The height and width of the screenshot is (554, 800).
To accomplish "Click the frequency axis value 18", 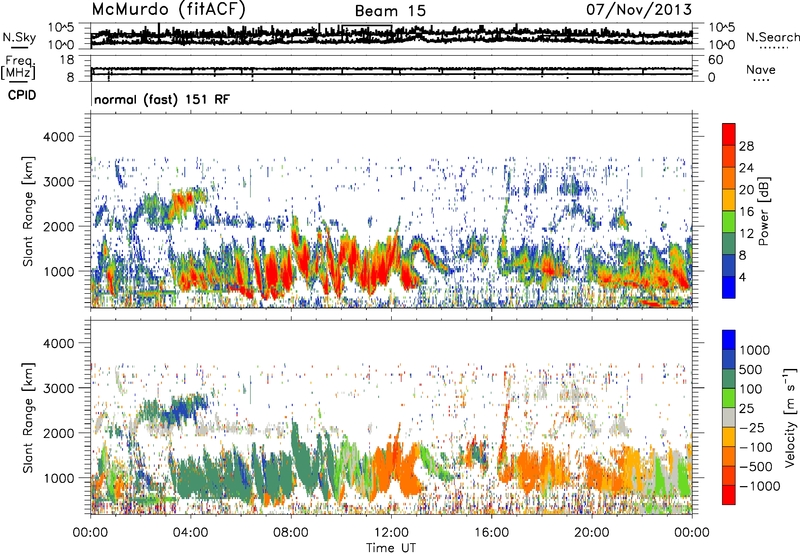I will coord(67,60).
